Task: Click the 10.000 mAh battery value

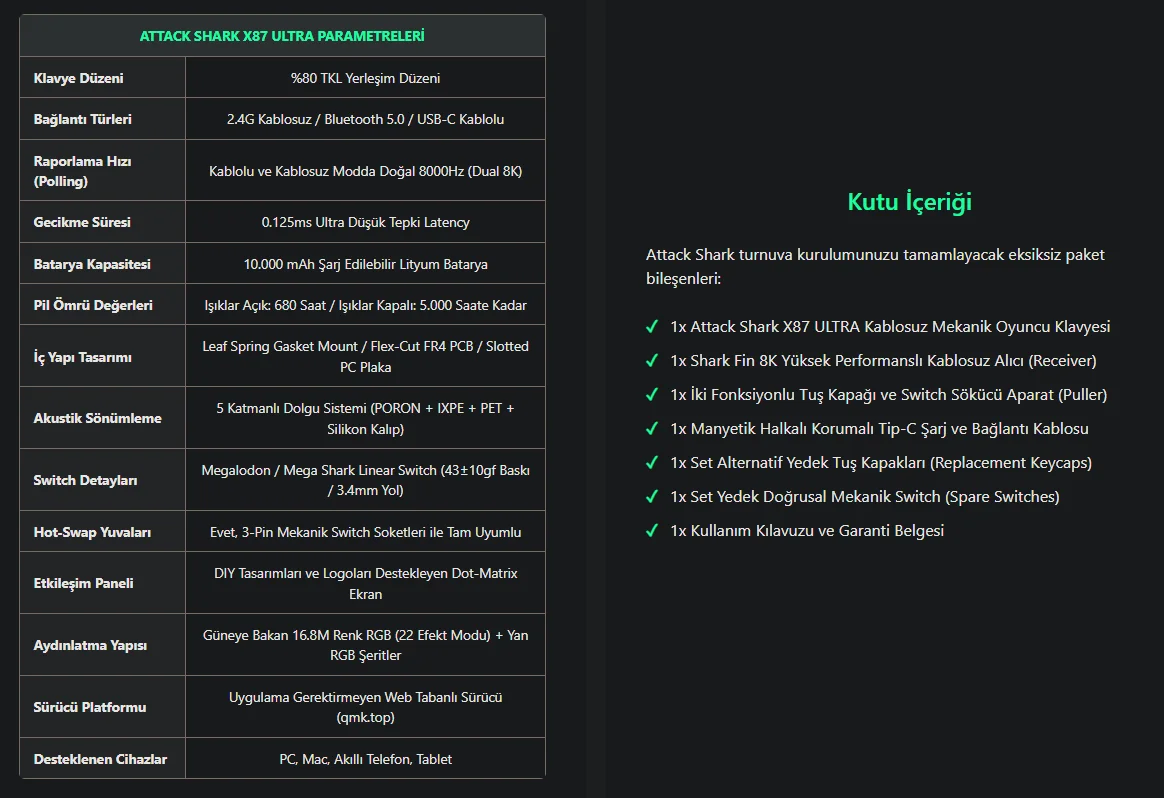Action: (365, 264)
